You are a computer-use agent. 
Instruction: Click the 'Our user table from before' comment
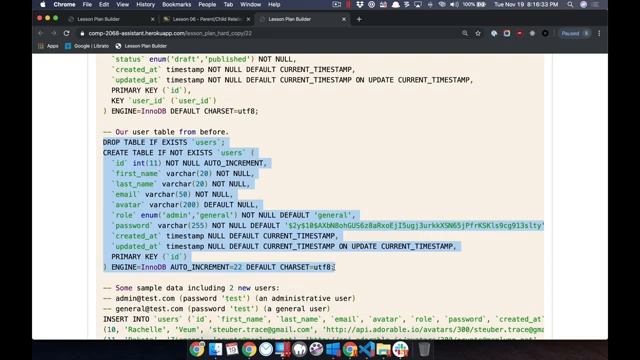[166, 132]
